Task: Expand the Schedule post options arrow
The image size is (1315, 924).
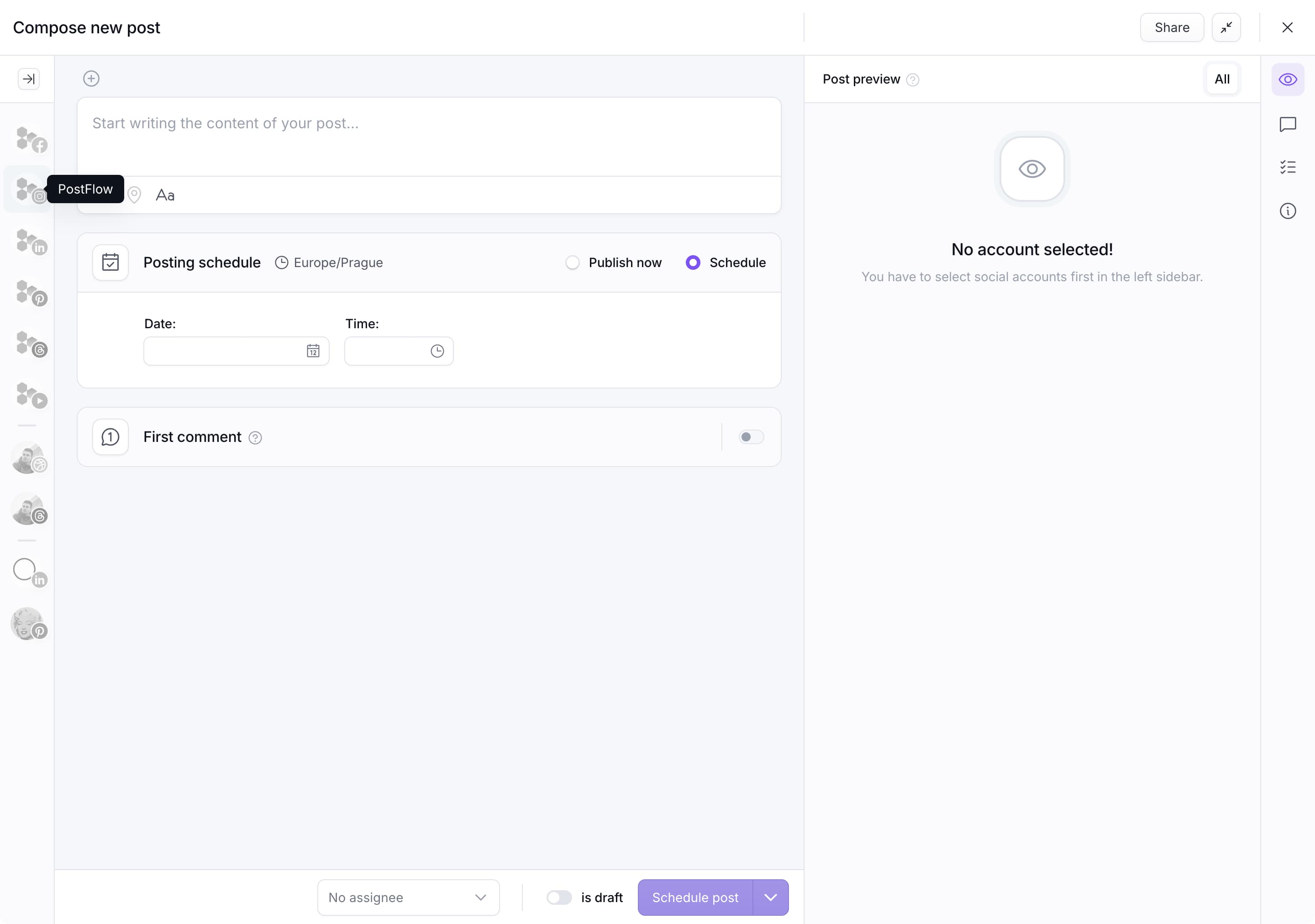Action: coord(770,897)
